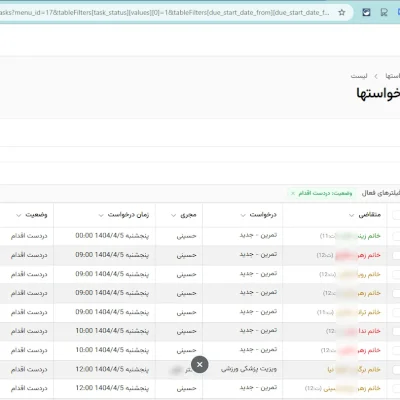Remove the وضعیت: دردست اقدام filter chip
400x400 pixels.
click(293, 193)
